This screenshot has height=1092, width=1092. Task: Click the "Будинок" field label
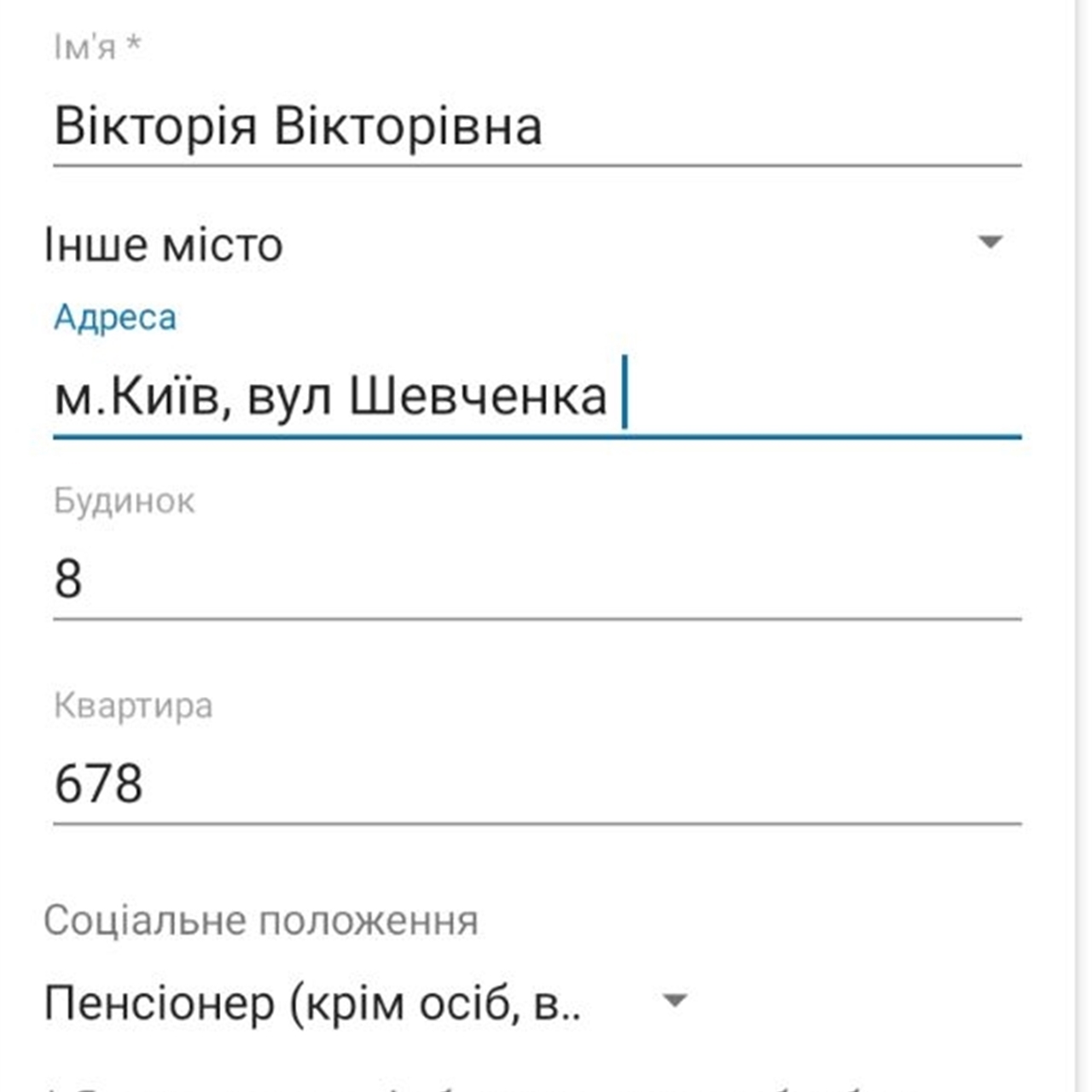pyautogui.click(x=124, y=501)
